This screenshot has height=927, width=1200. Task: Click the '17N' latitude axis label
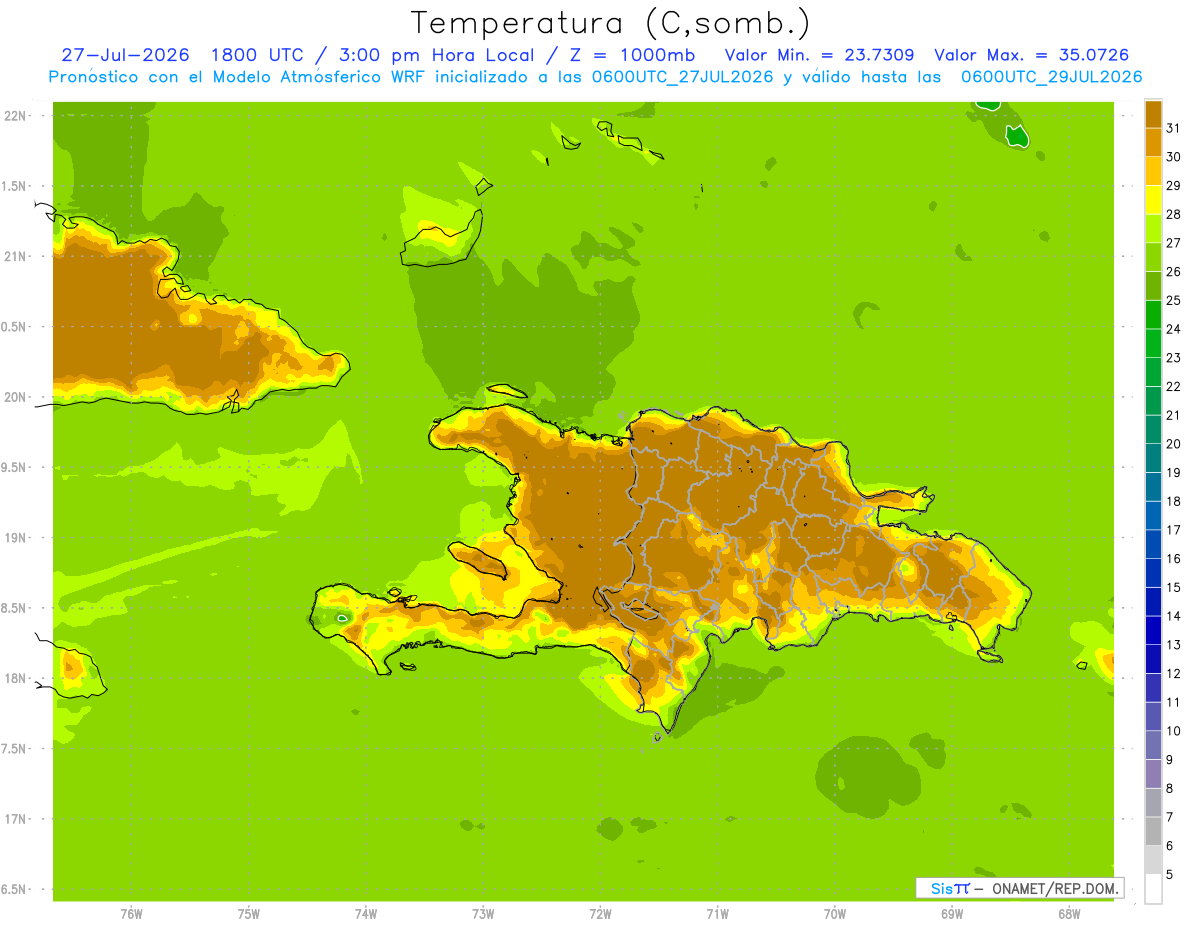[15, 820]
